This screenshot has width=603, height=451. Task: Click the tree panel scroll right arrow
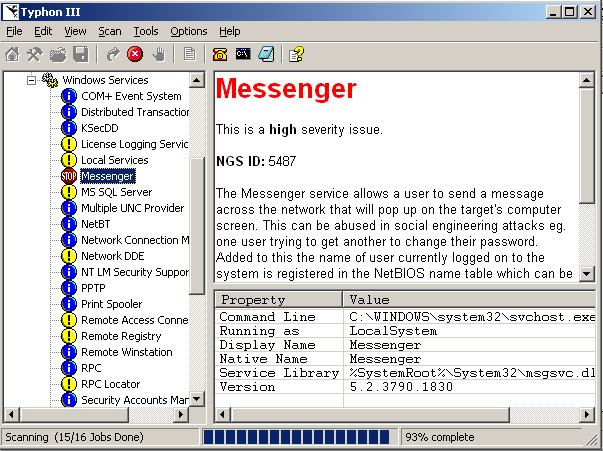[x=180, y=415]
